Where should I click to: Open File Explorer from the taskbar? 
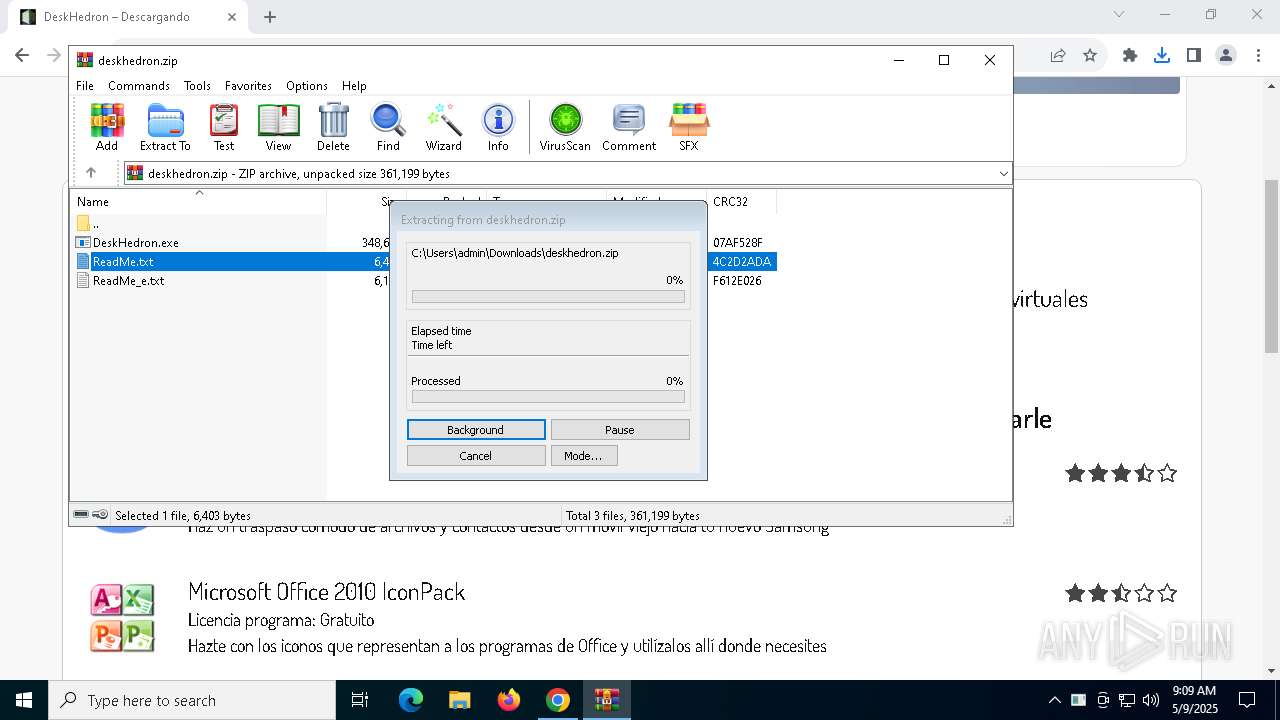point(460,700)
